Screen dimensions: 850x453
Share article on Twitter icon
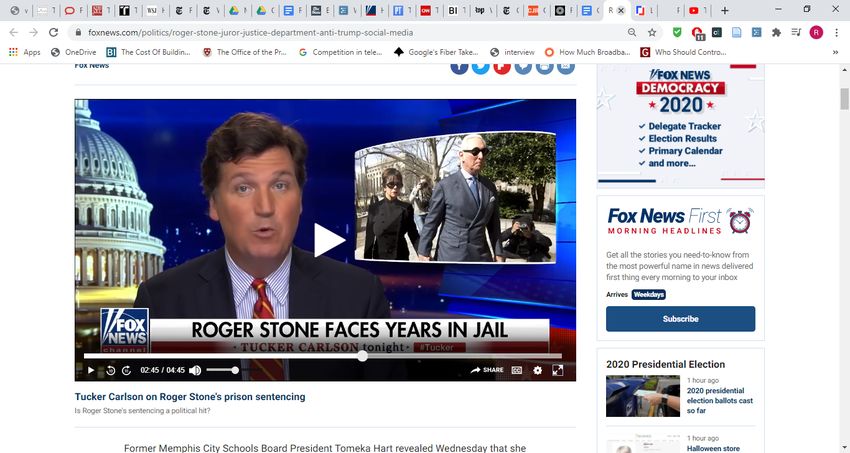click(x=480, y=68)
